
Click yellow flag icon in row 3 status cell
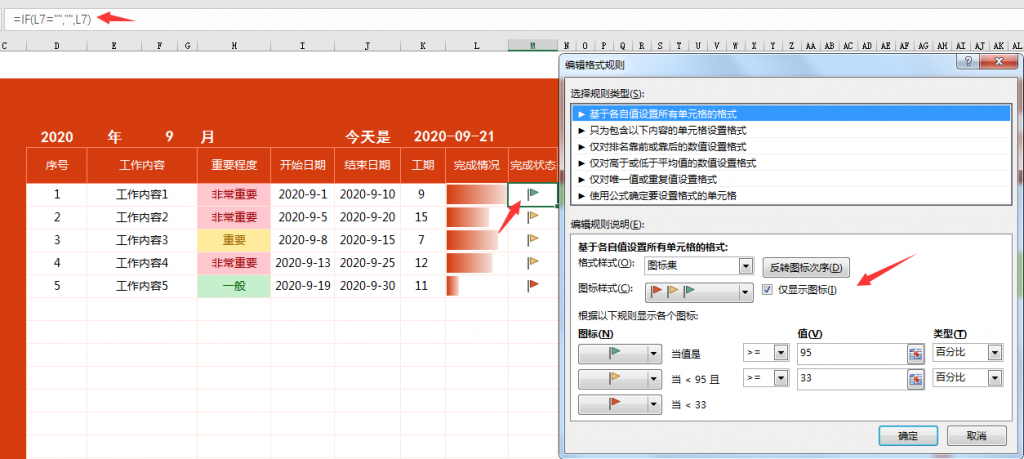(x=533, y=240)
